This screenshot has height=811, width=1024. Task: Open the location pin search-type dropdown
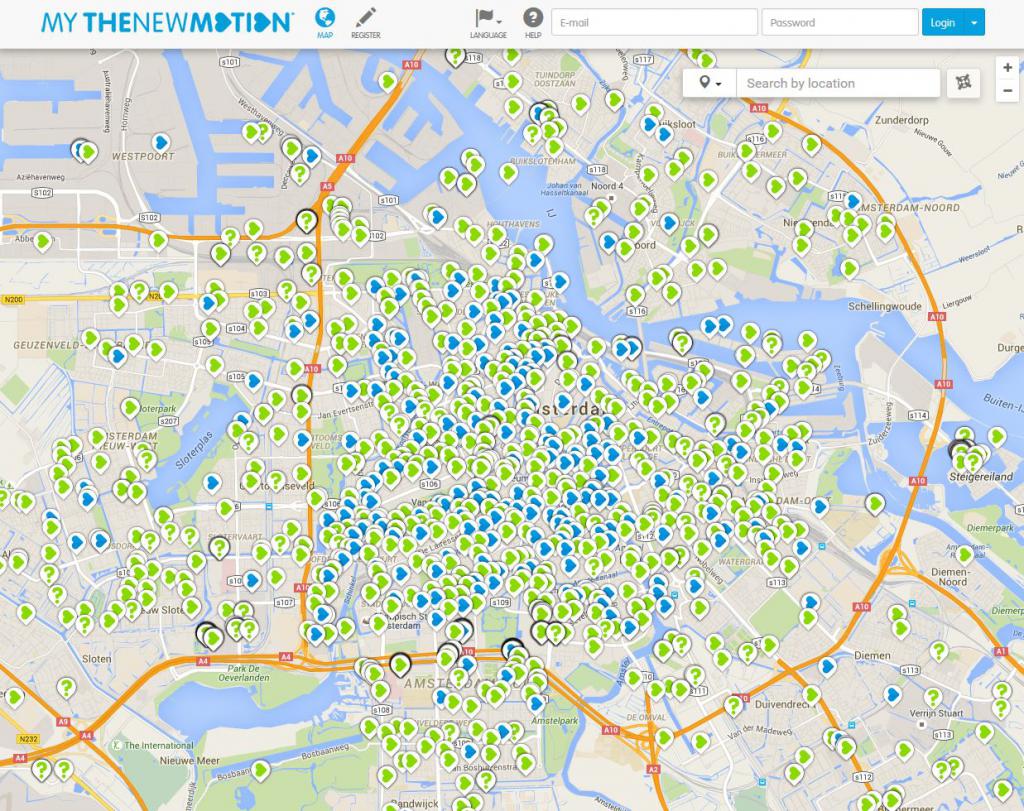coord(710,83)
